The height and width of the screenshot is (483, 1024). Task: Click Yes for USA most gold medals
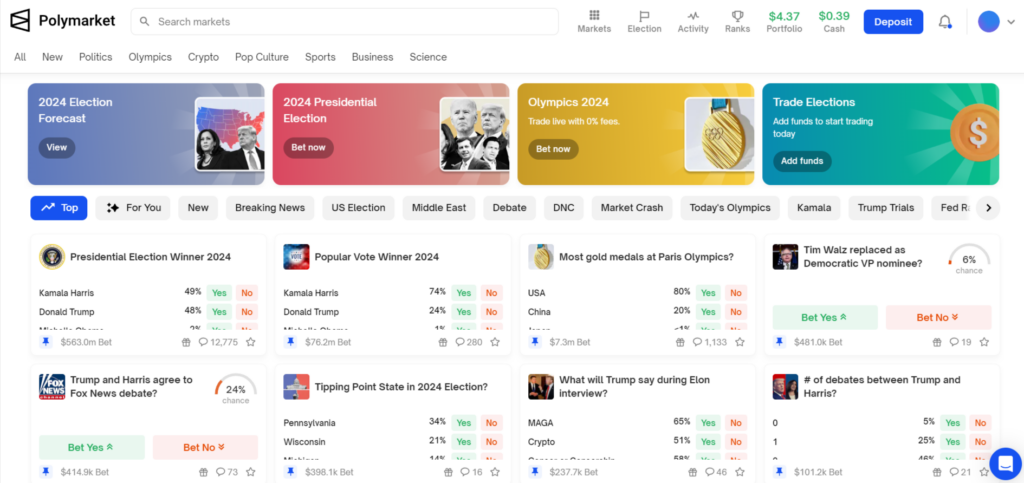pos(708,293)
